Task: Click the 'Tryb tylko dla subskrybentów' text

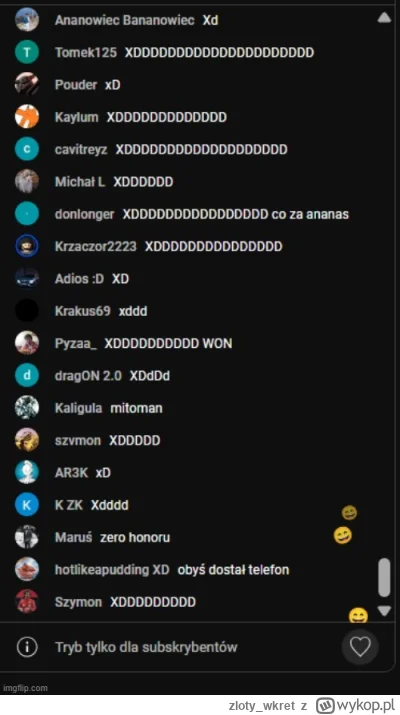Action: coord(146,647)
